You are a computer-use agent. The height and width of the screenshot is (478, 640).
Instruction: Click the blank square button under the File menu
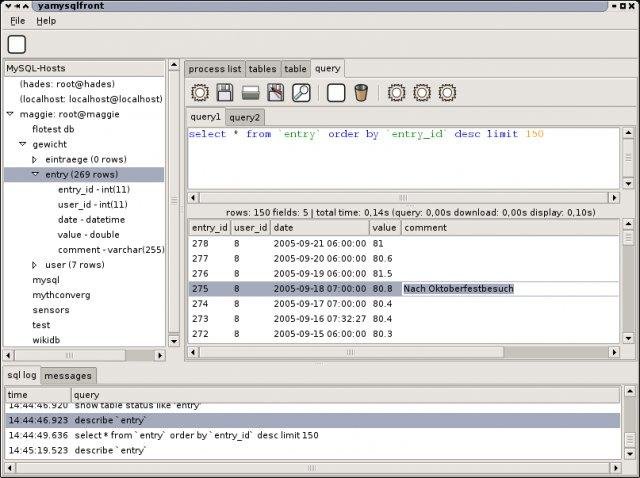click(x=17, y=44)
